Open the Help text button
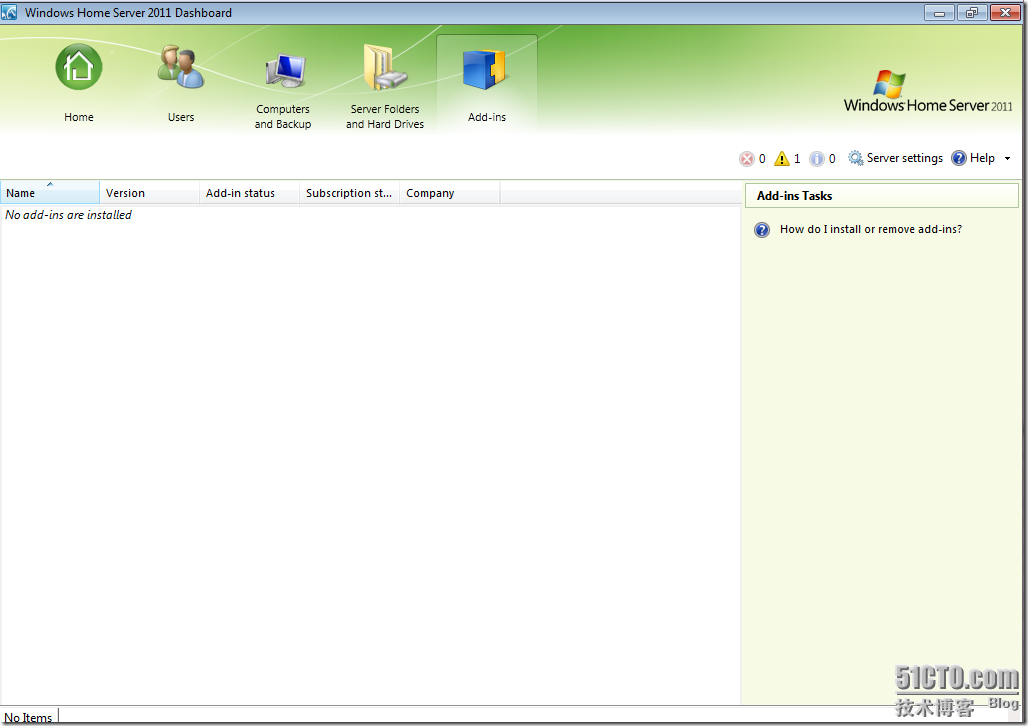Viewport: 1028px width, 726px height. click(982, 158)
